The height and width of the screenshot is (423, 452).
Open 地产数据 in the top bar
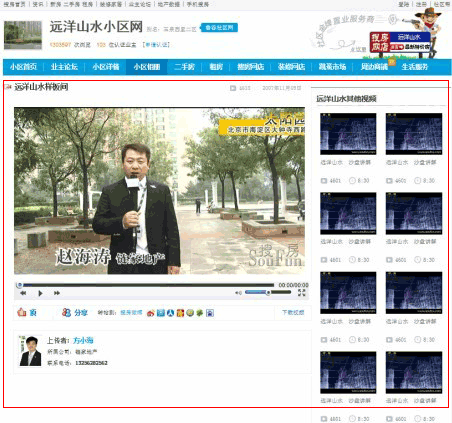(x=169, y=4)
